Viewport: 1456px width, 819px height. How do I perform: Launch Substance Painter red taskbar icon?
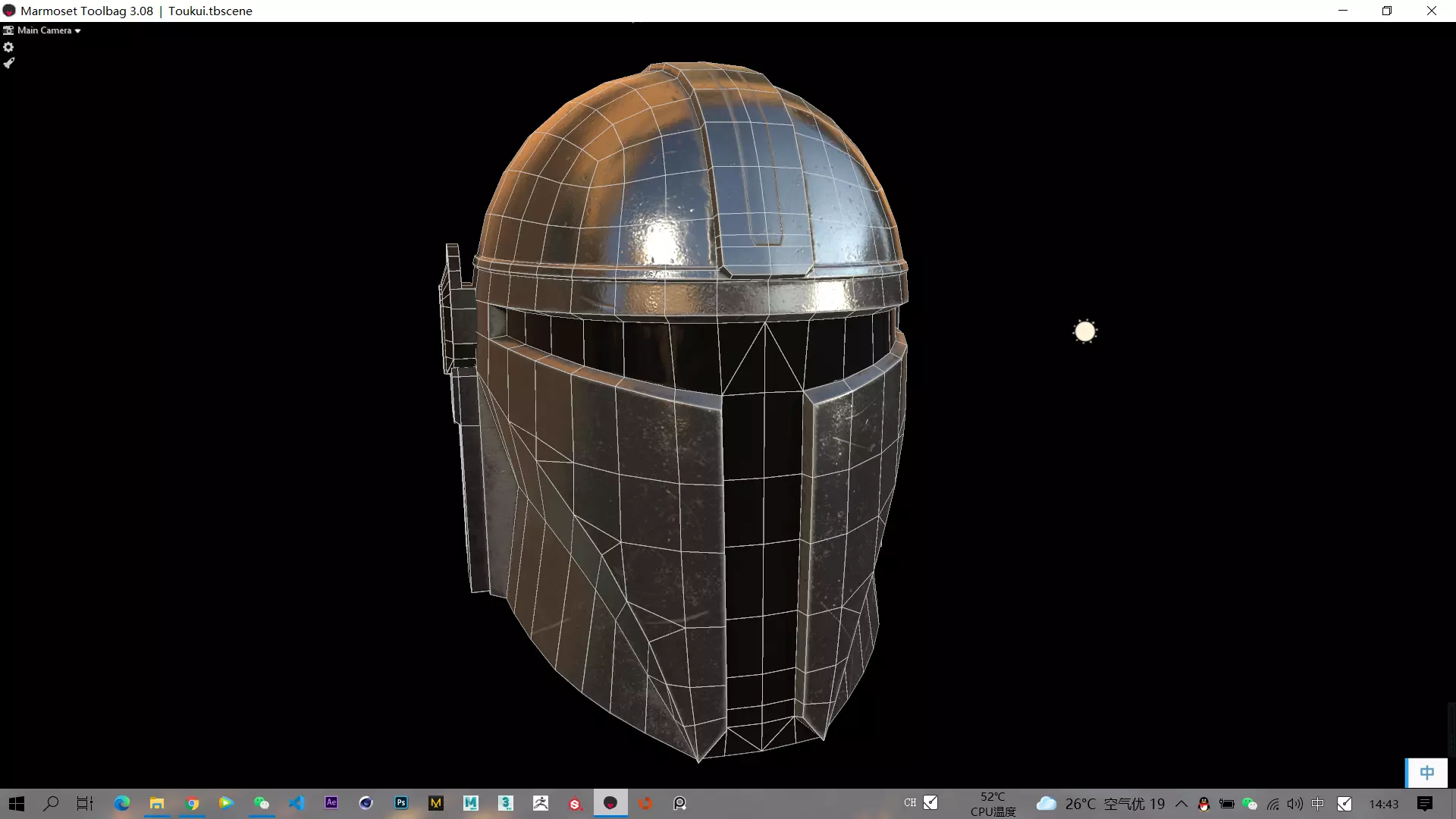tap(576, 803)
